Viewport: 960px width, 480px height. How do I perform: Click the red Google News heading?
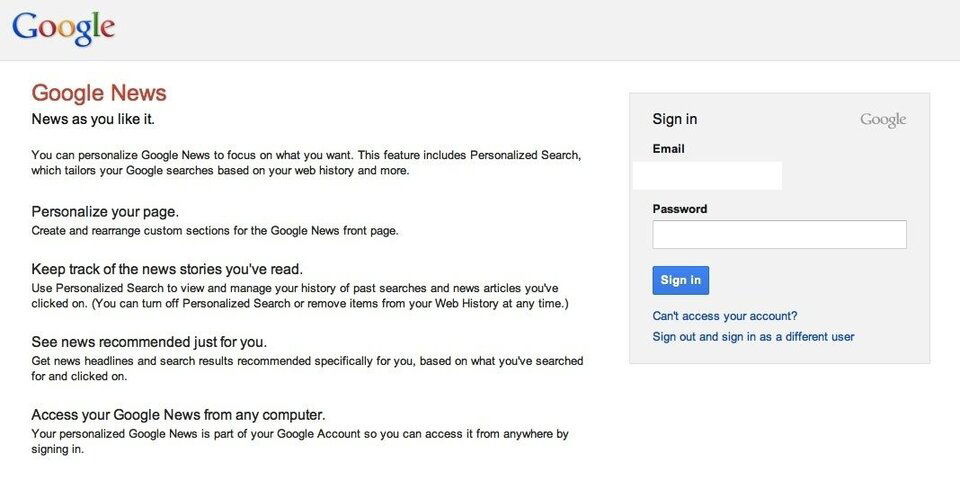point(99,93)
